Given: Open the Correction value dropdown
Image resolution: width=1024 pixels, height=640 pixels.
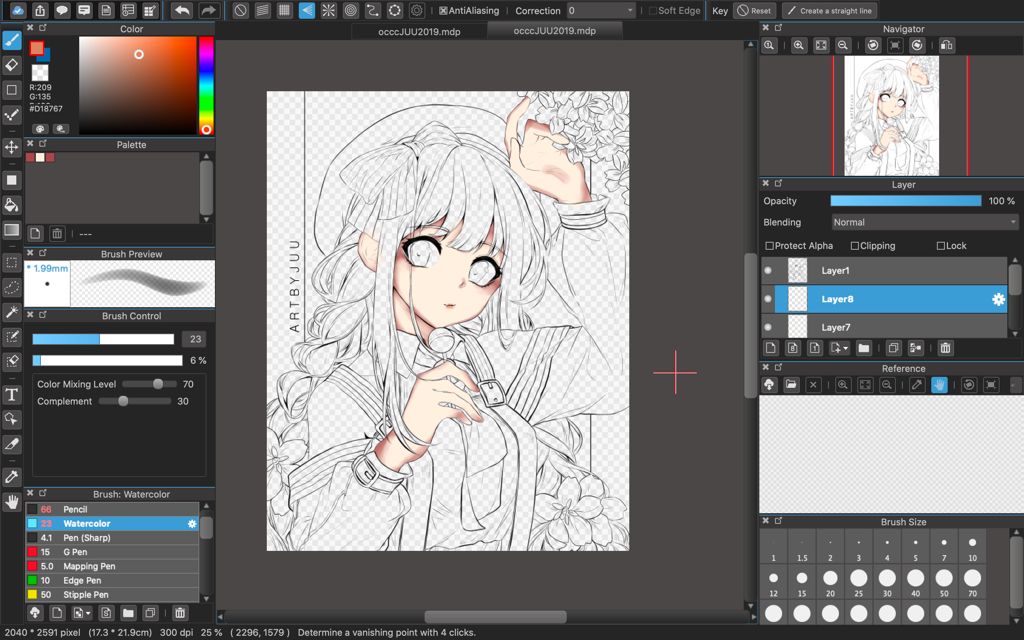Looking at the screenshot, I should click(601, 10).
